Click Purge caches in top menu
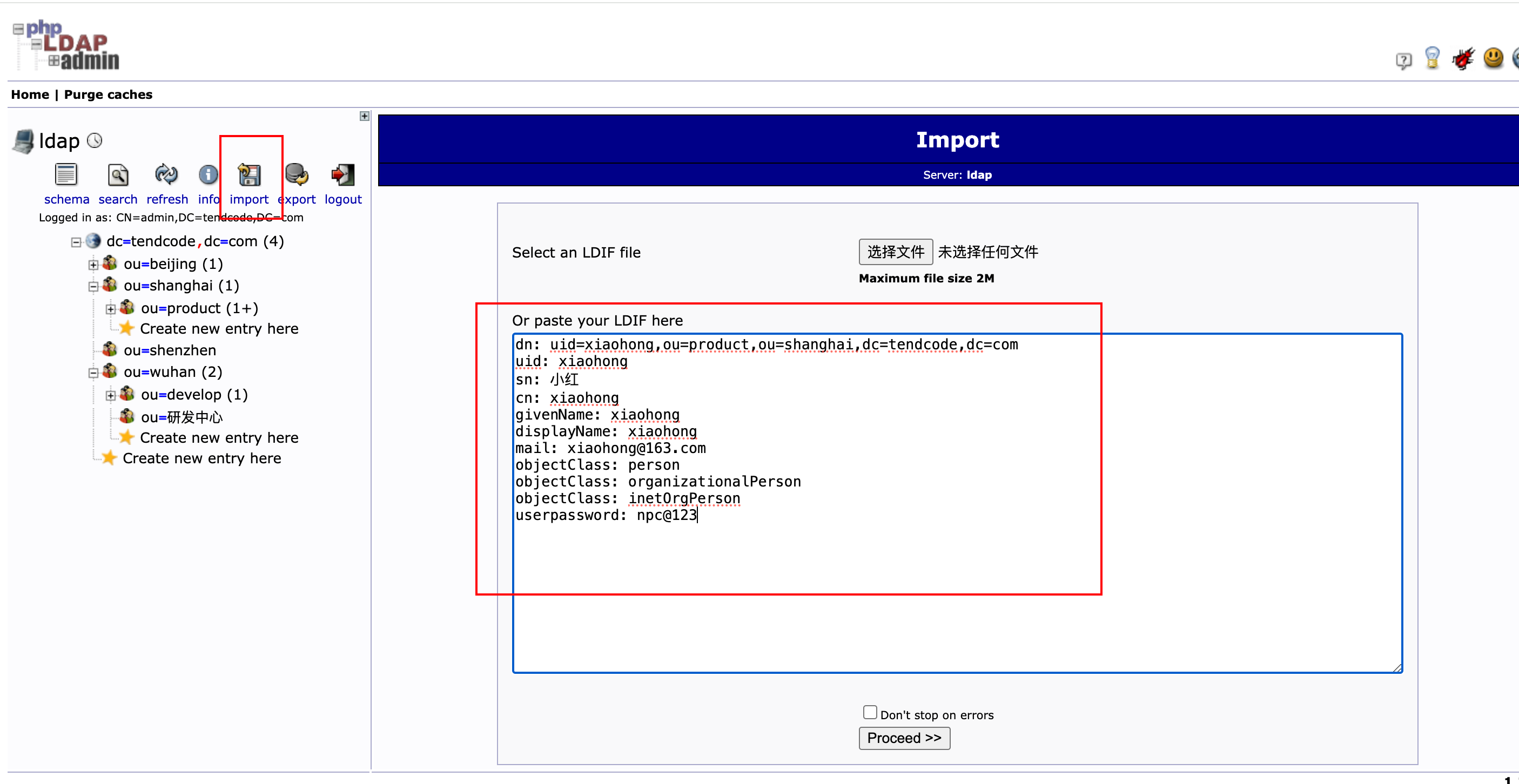This screenshot has height=784, width=1519. pos(108,94)
